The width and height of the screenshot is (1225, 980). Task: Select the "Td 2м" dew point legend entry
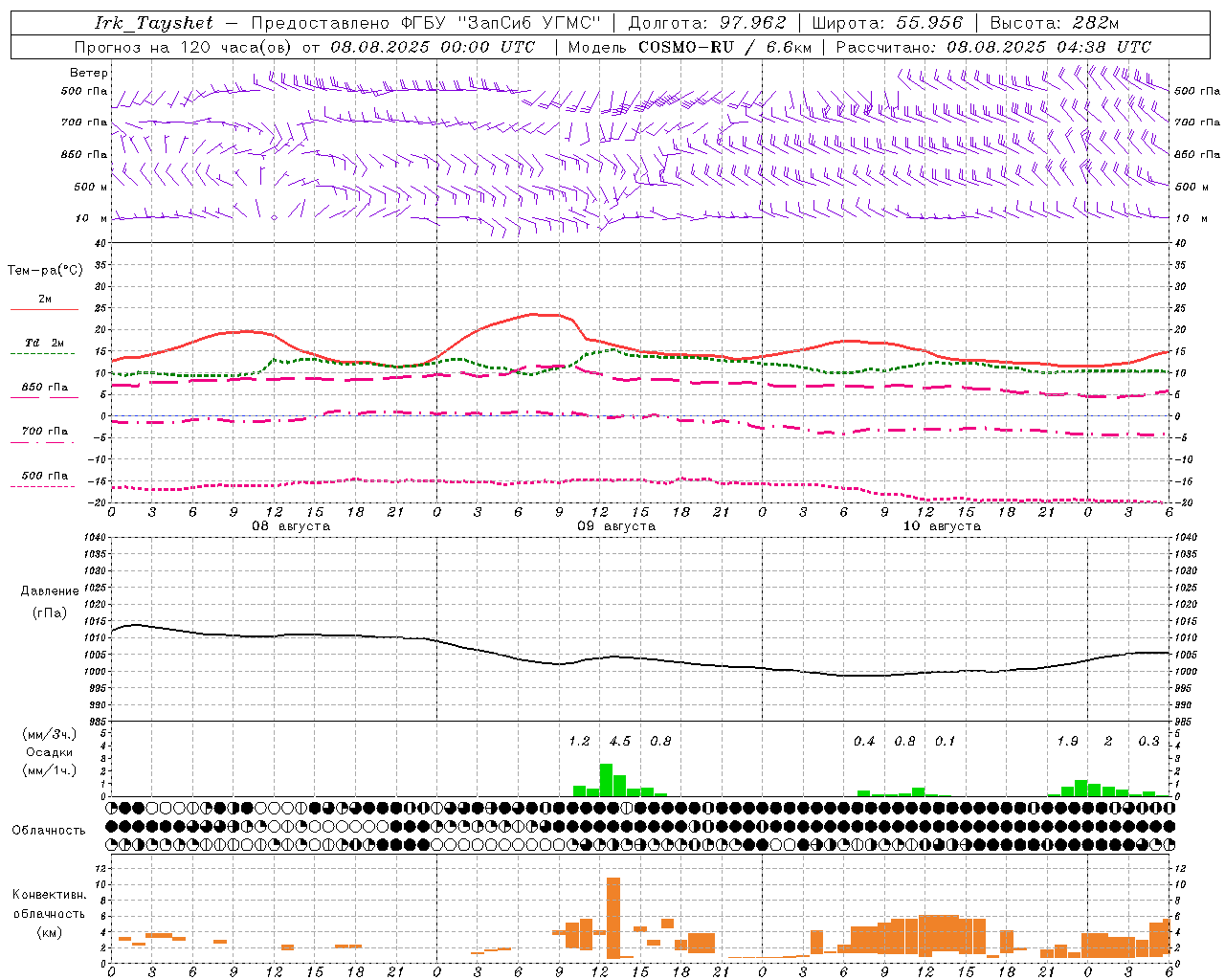[44, 343]
